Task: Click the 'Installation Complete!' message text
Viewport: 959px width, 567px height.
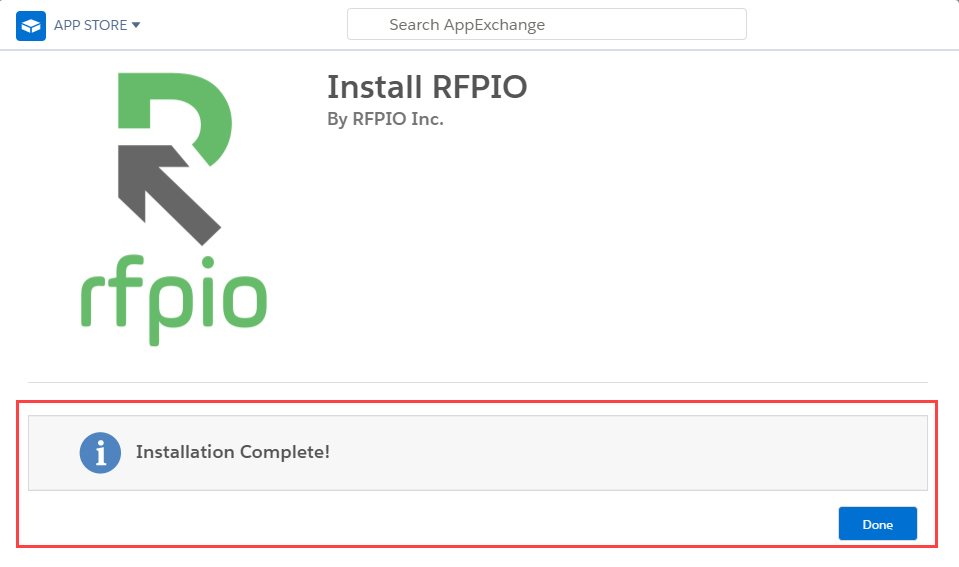Action: pyautogui.click(x=233, y=452)
